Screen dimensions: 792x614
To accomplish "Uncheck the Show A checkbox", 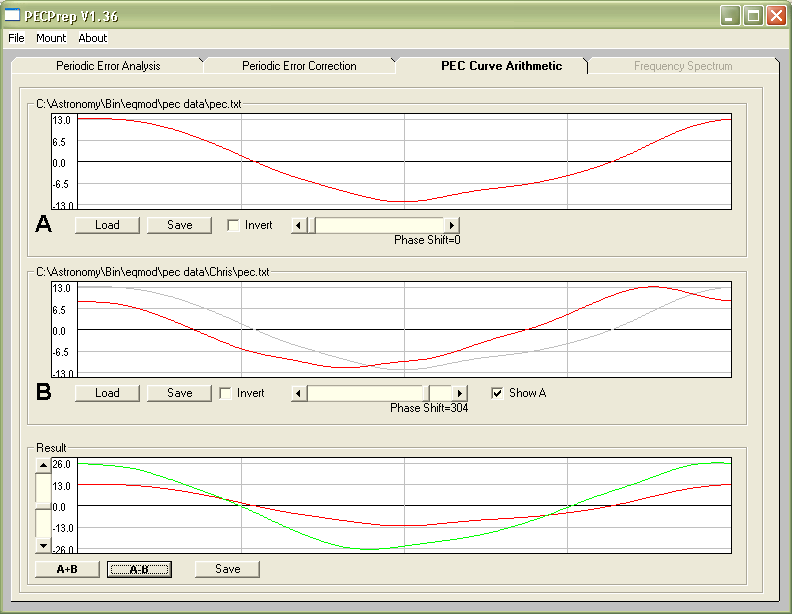I will coord(498,394).
